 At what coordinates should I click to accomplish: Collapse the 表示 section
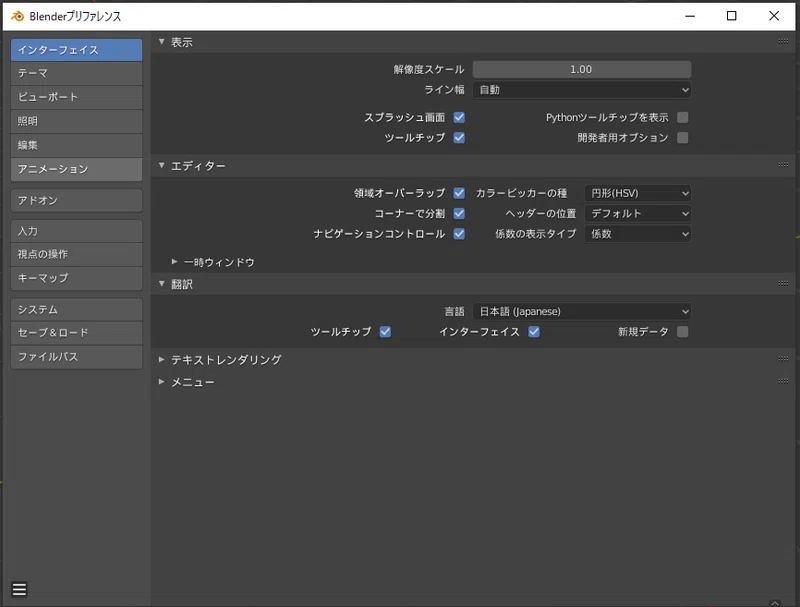point(162,42)
